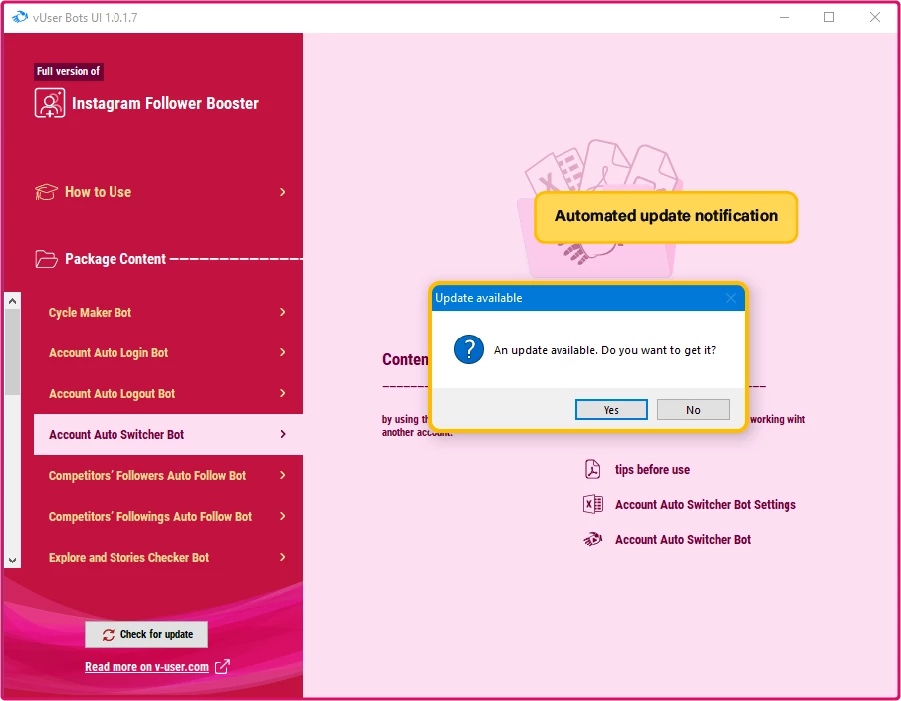901x701 pixels.
Task: Close the vUser Bots UI window
Action: pos(875,17)
